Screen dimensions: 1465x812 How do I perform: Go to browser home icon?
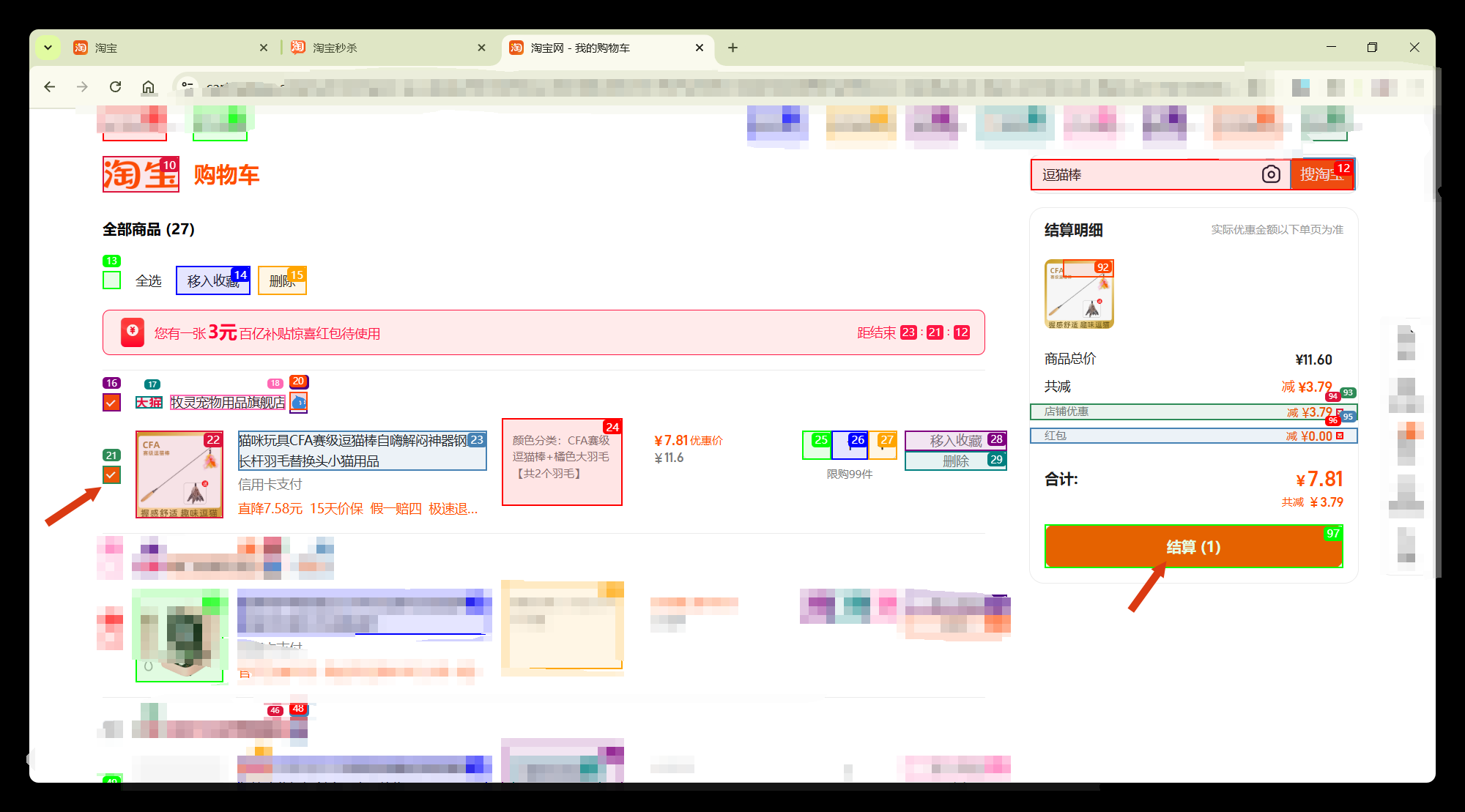[148, 87]
